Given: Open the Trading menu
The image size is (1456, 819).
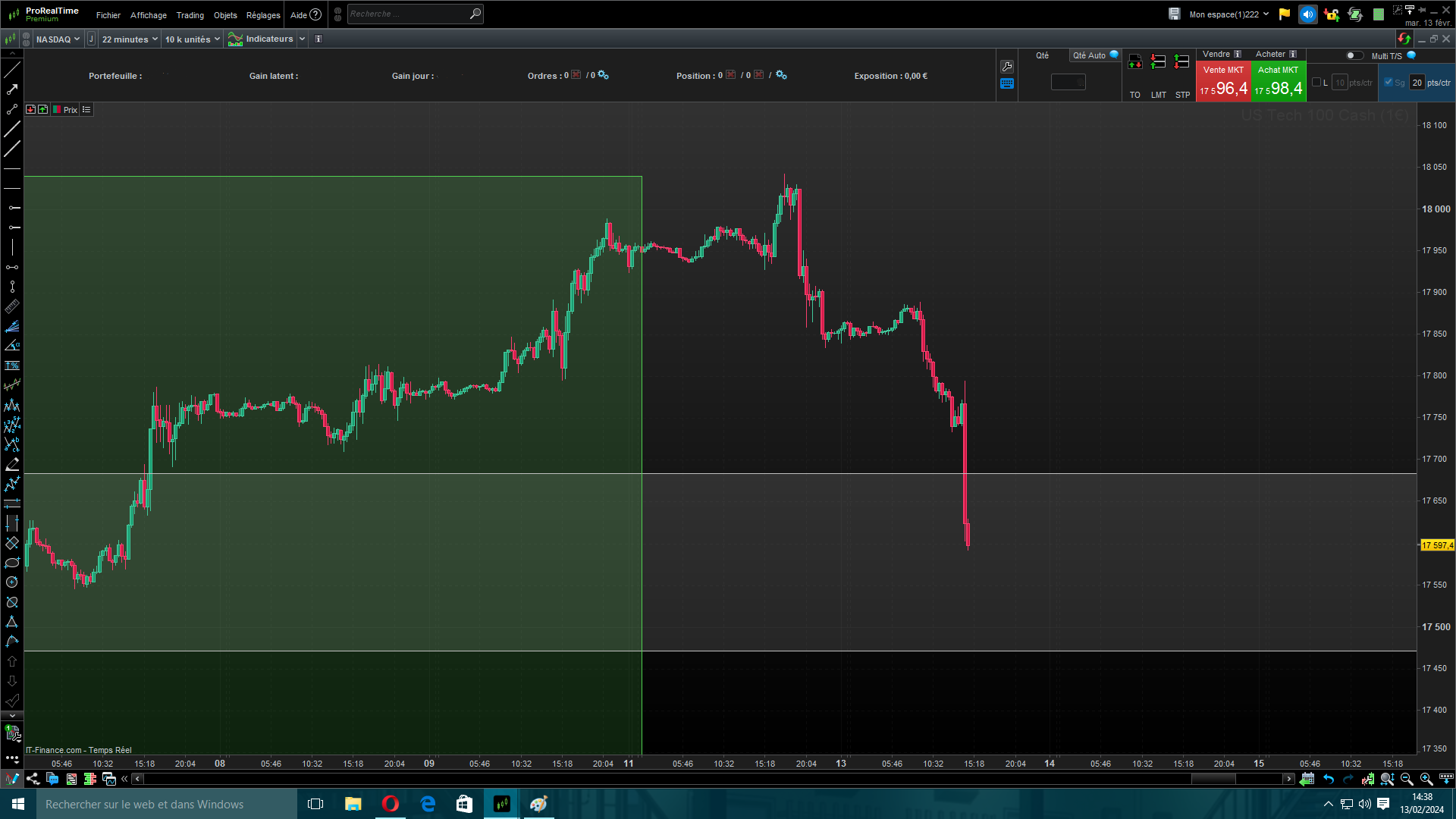Looking at the screenshot, I should tap(190, 15).
